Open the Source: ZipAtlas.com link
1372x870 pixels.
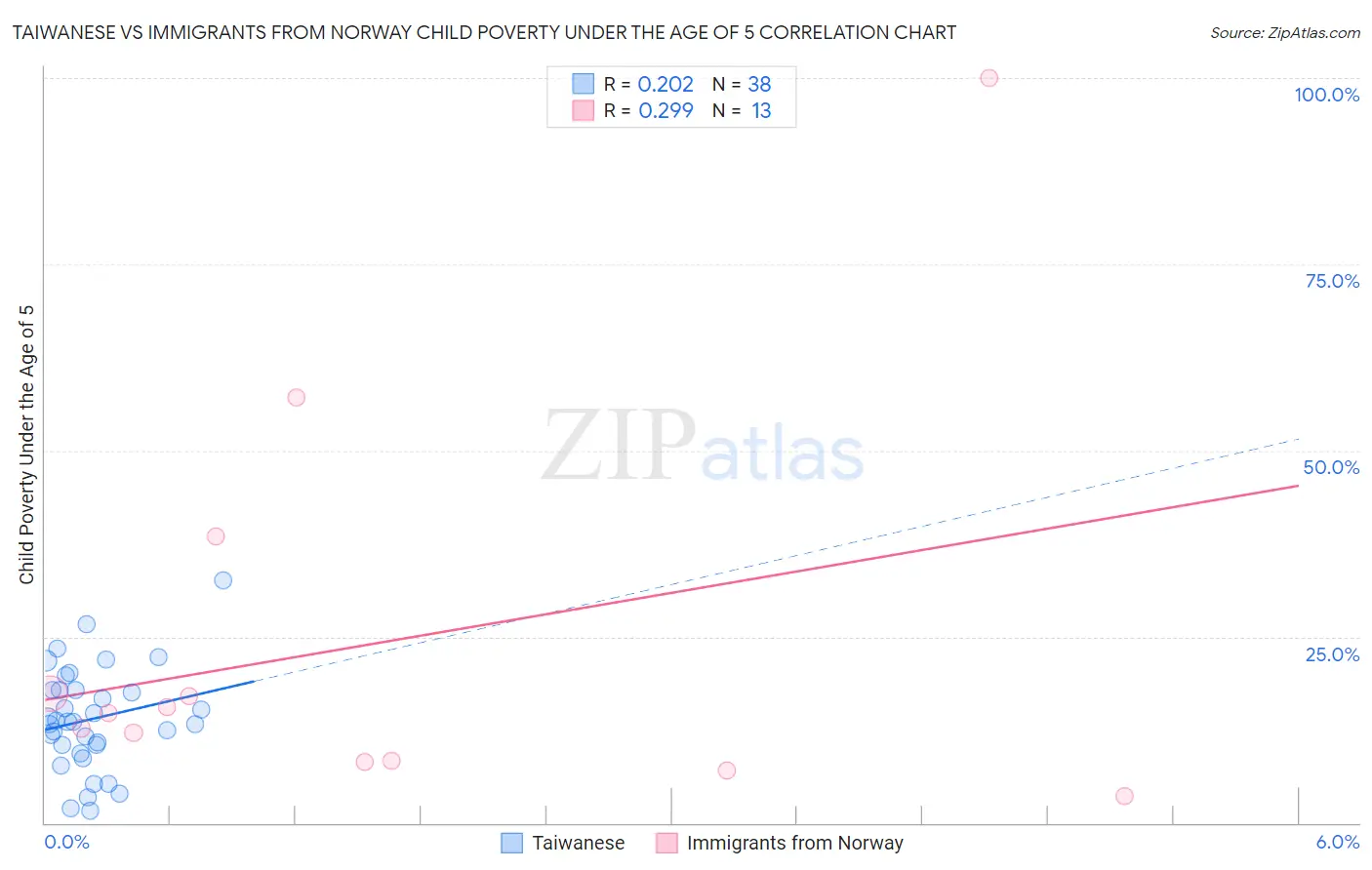1285,32
